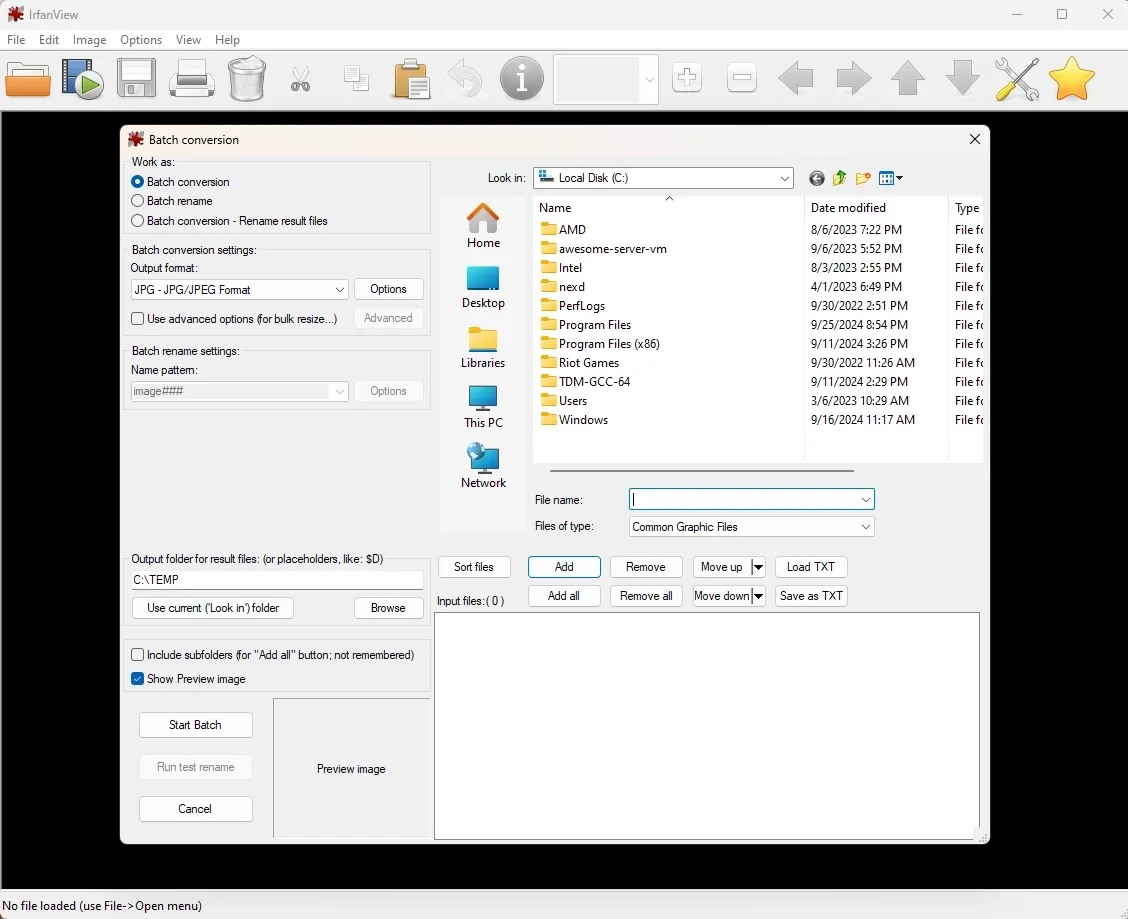The width and height of the screenshot is (1128, 919).
Task: Open the Options menu
Action: pos(141,40)
